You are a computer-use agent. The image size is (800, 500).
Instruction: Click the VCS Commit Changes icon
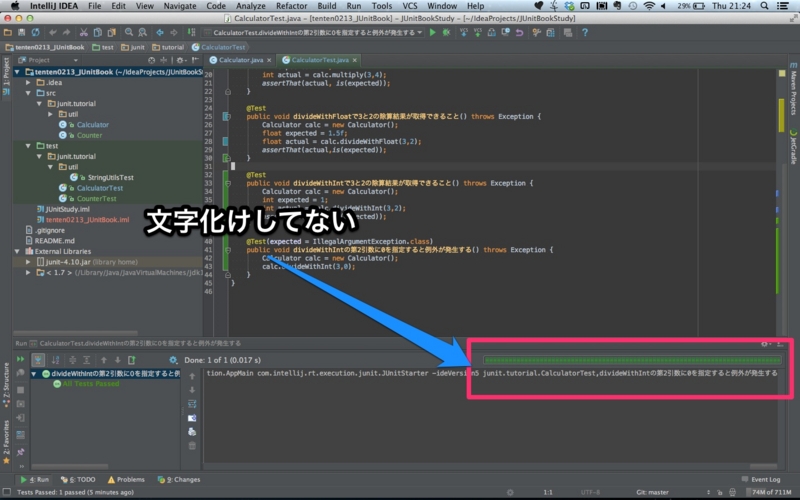point(478,33)
